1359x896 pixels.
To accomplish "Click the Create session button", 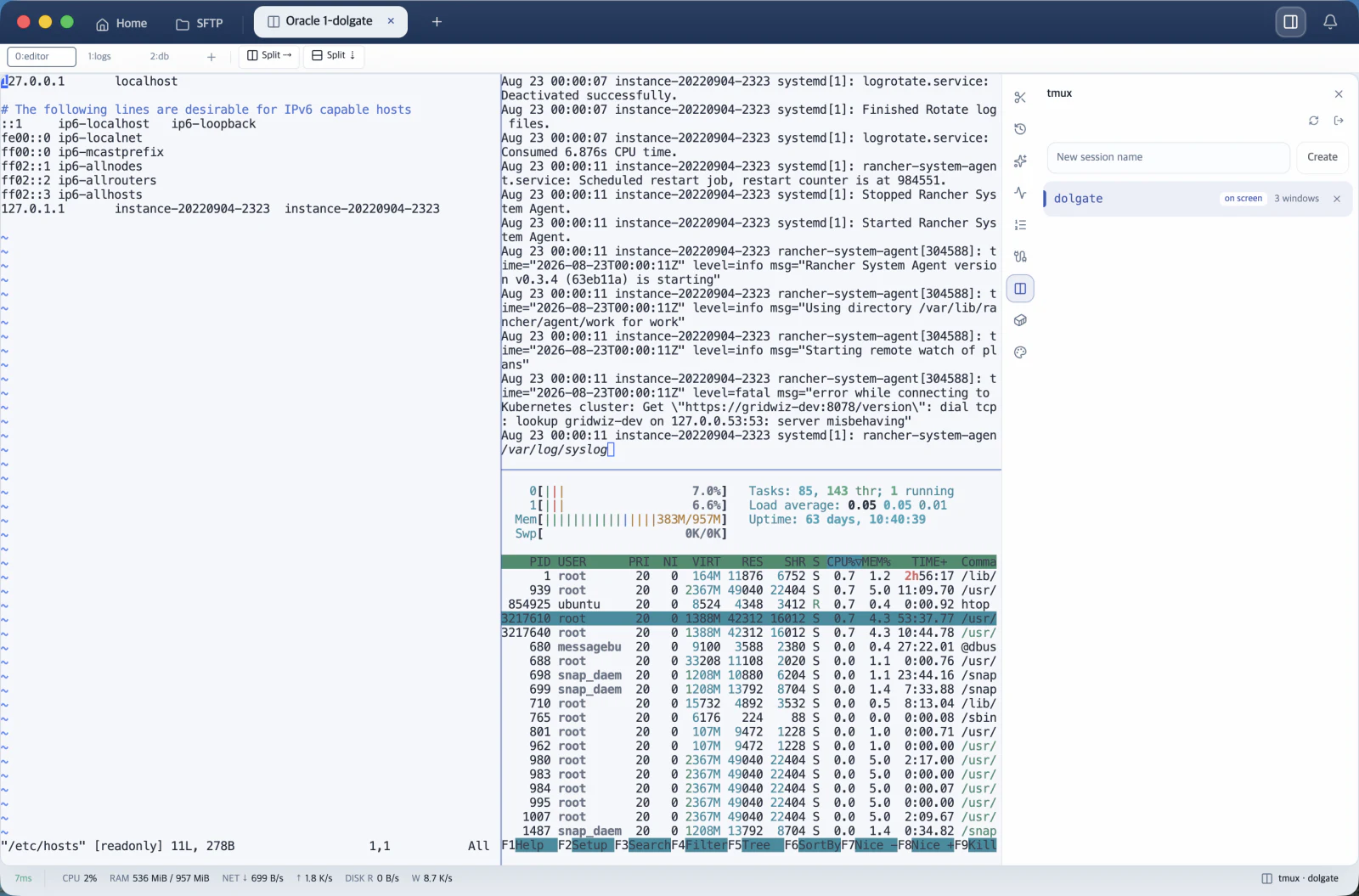I will [x=1322, y=157].
